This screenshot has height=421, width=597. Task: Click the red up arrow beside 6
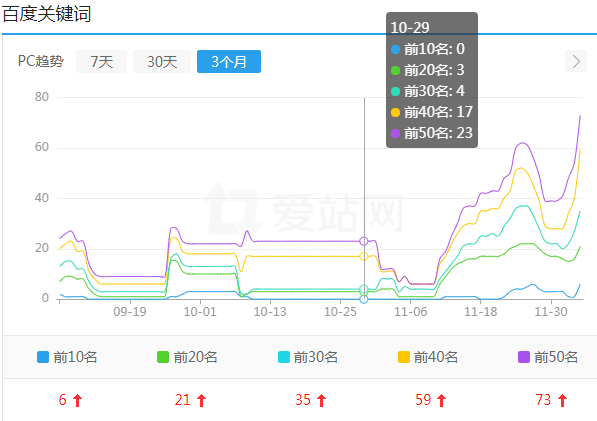point(78,400)
